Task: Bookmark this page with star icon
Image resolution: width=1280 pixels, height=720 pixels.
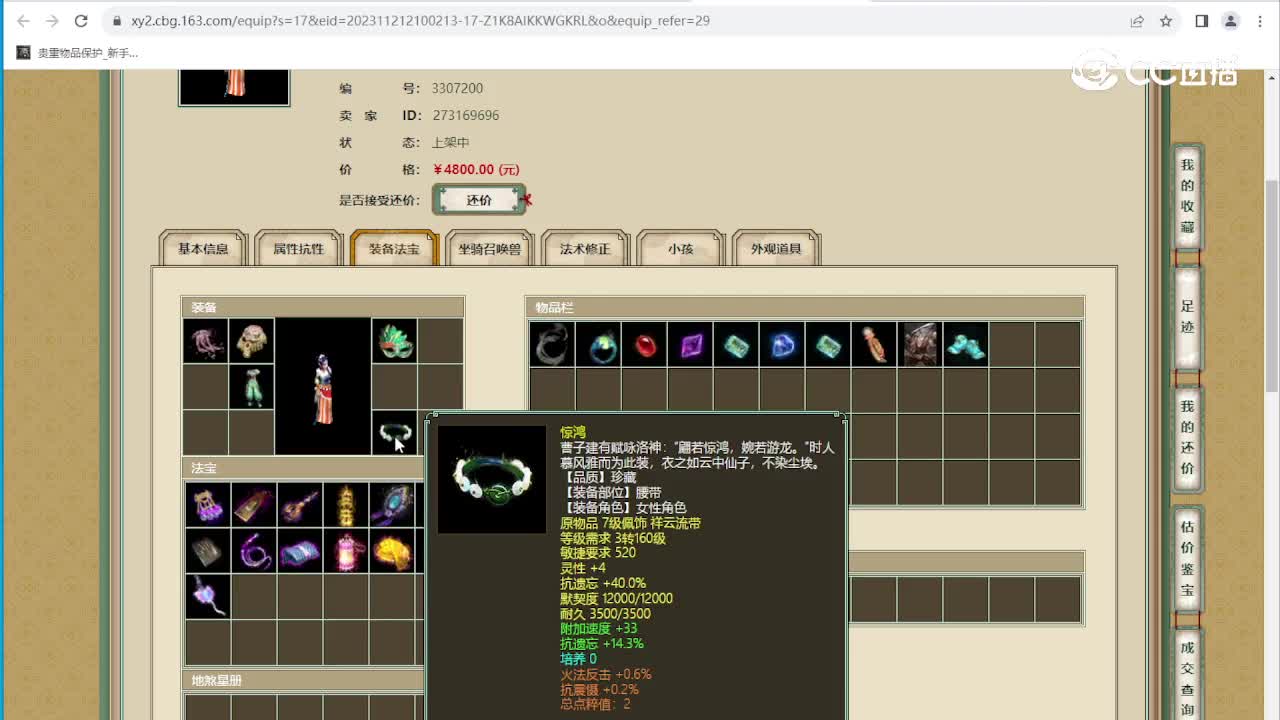Action: [1166, 21]
